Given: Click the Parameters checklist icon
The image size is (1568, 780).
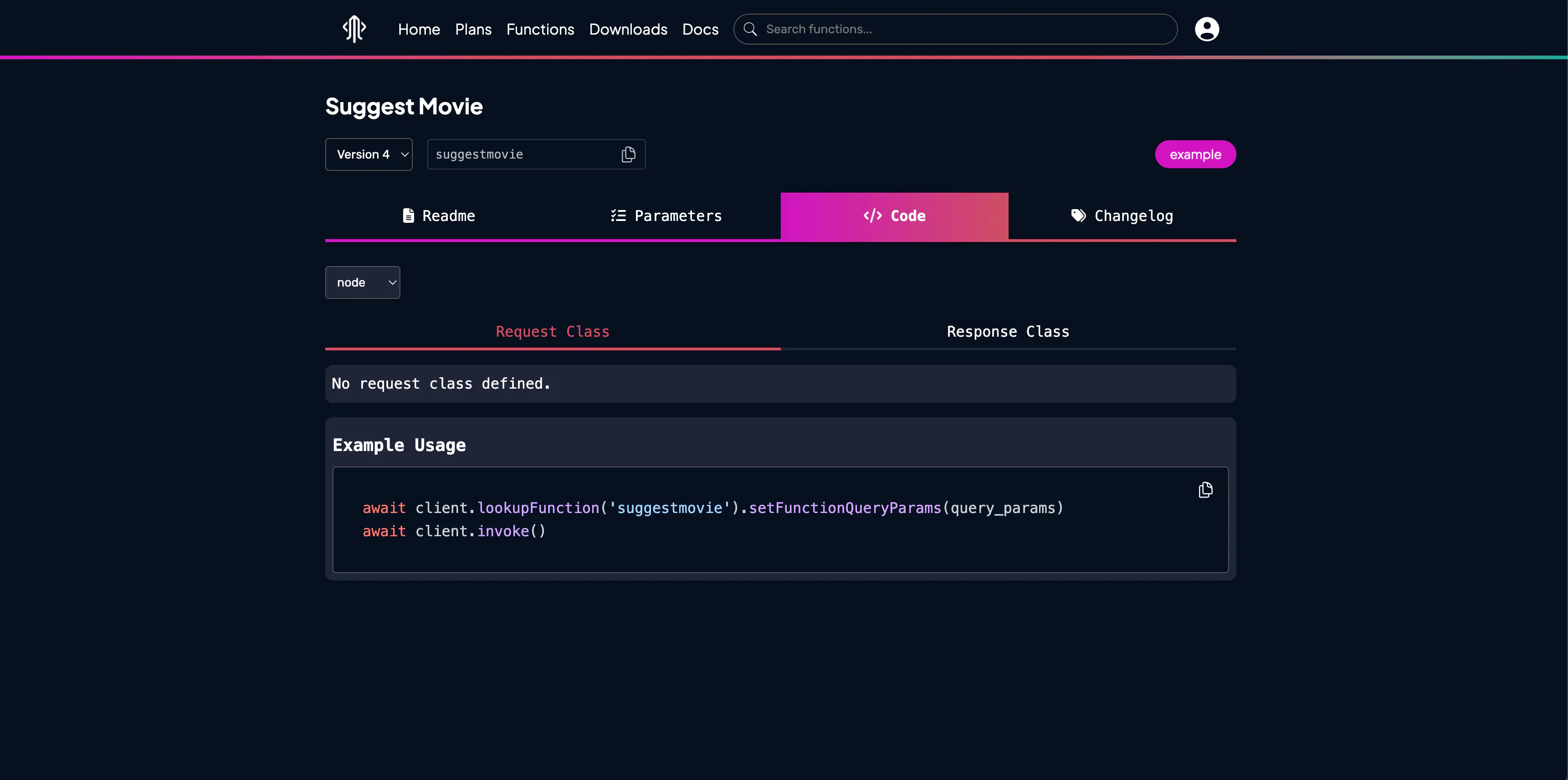Looking at the screenshot, I should coord(619,216).
